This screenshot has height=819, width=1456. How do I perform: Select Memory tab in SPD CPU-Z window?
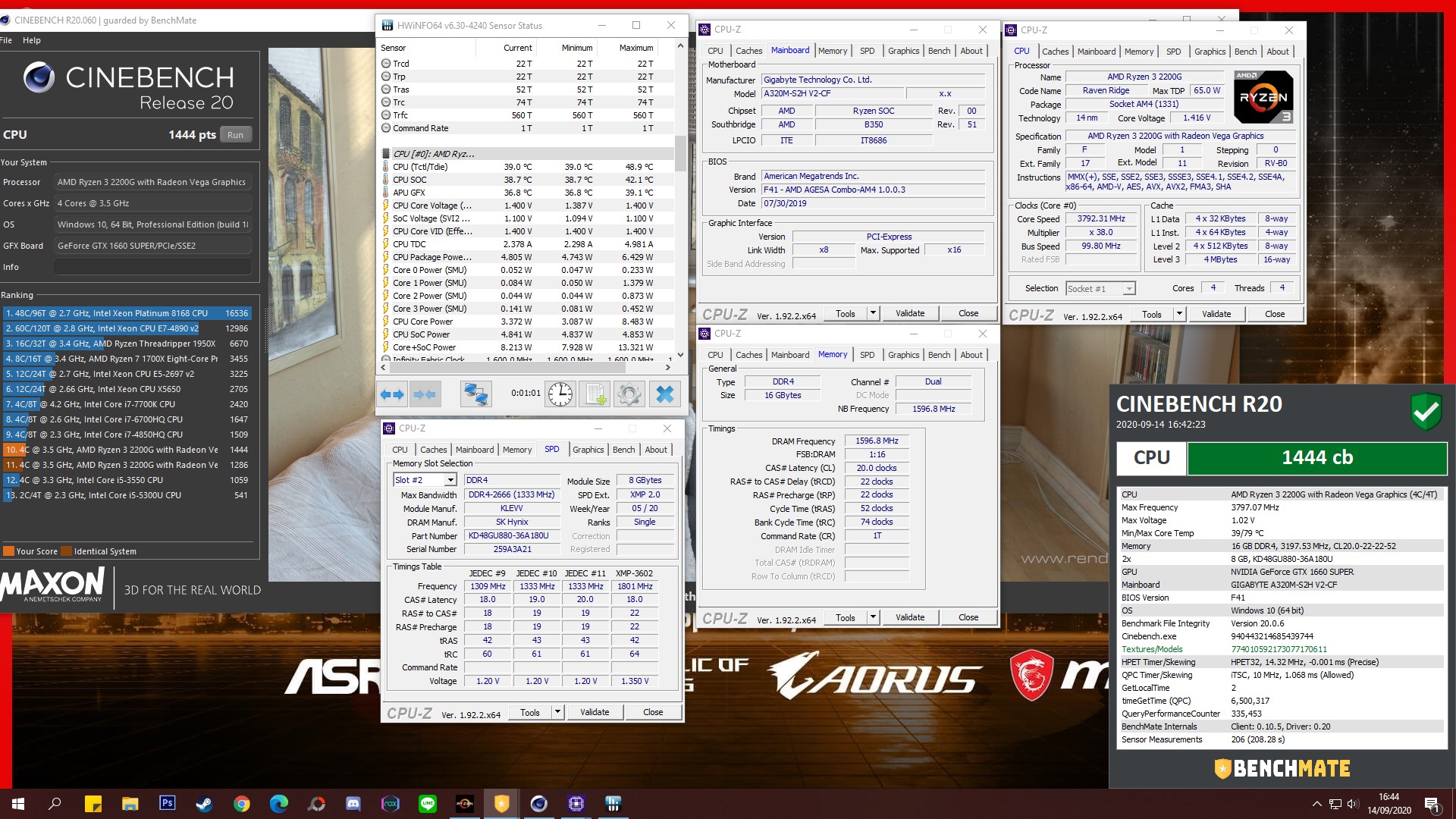(517, 450)
